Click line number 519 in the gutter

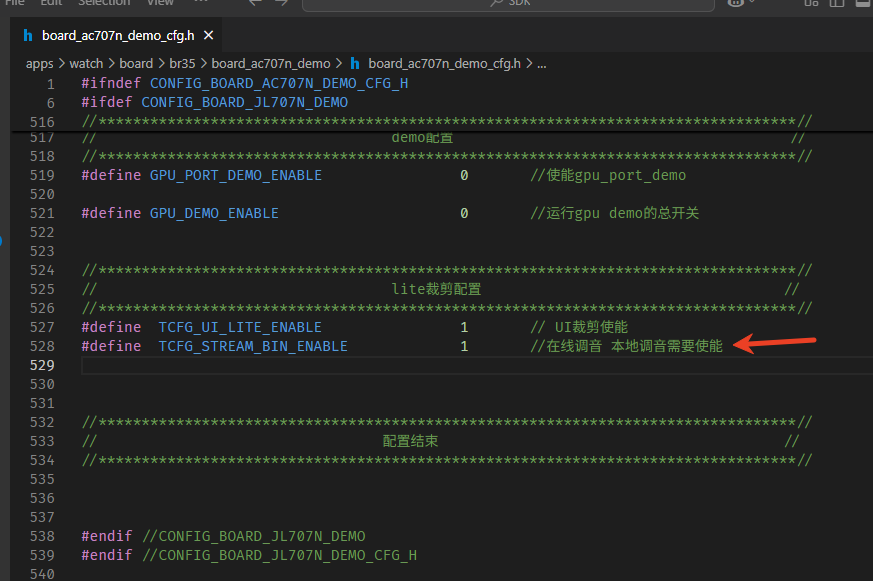pos(42,175)
